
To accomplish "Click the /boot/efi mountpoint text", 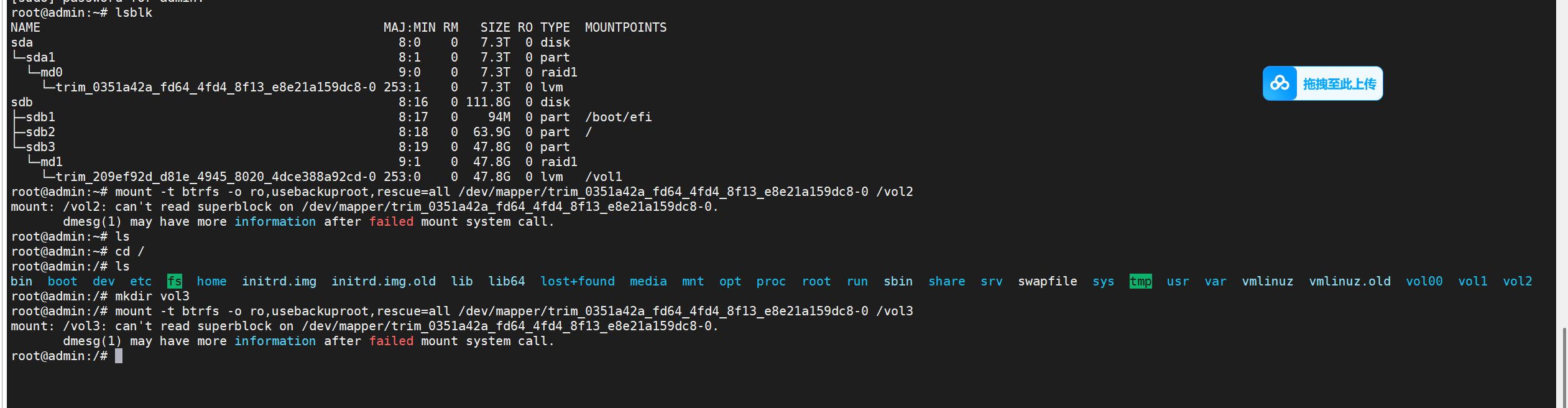I will 618,117.
